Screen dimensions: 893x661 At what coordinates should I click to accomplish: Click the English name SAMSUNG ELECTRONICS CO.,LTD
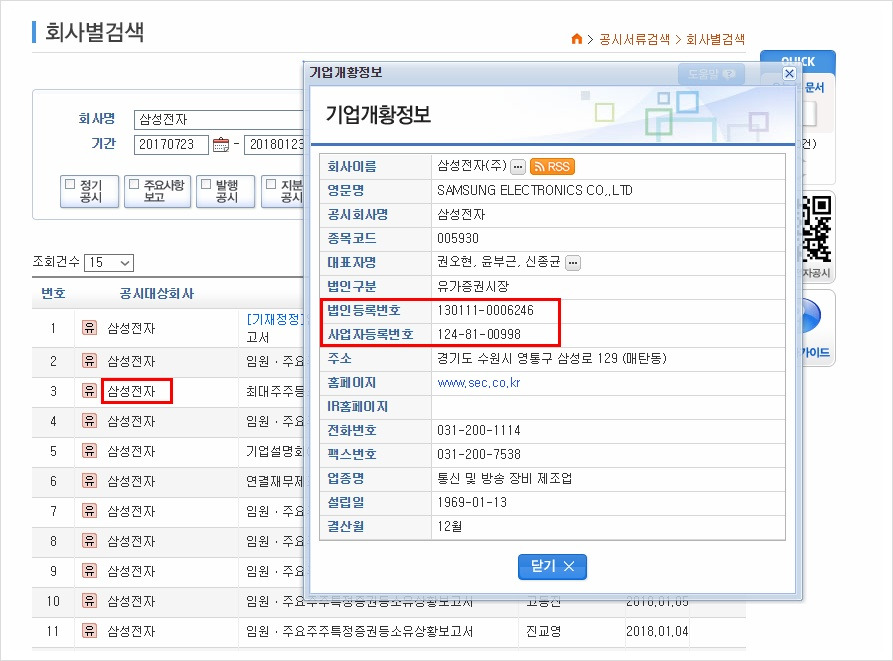535,190
